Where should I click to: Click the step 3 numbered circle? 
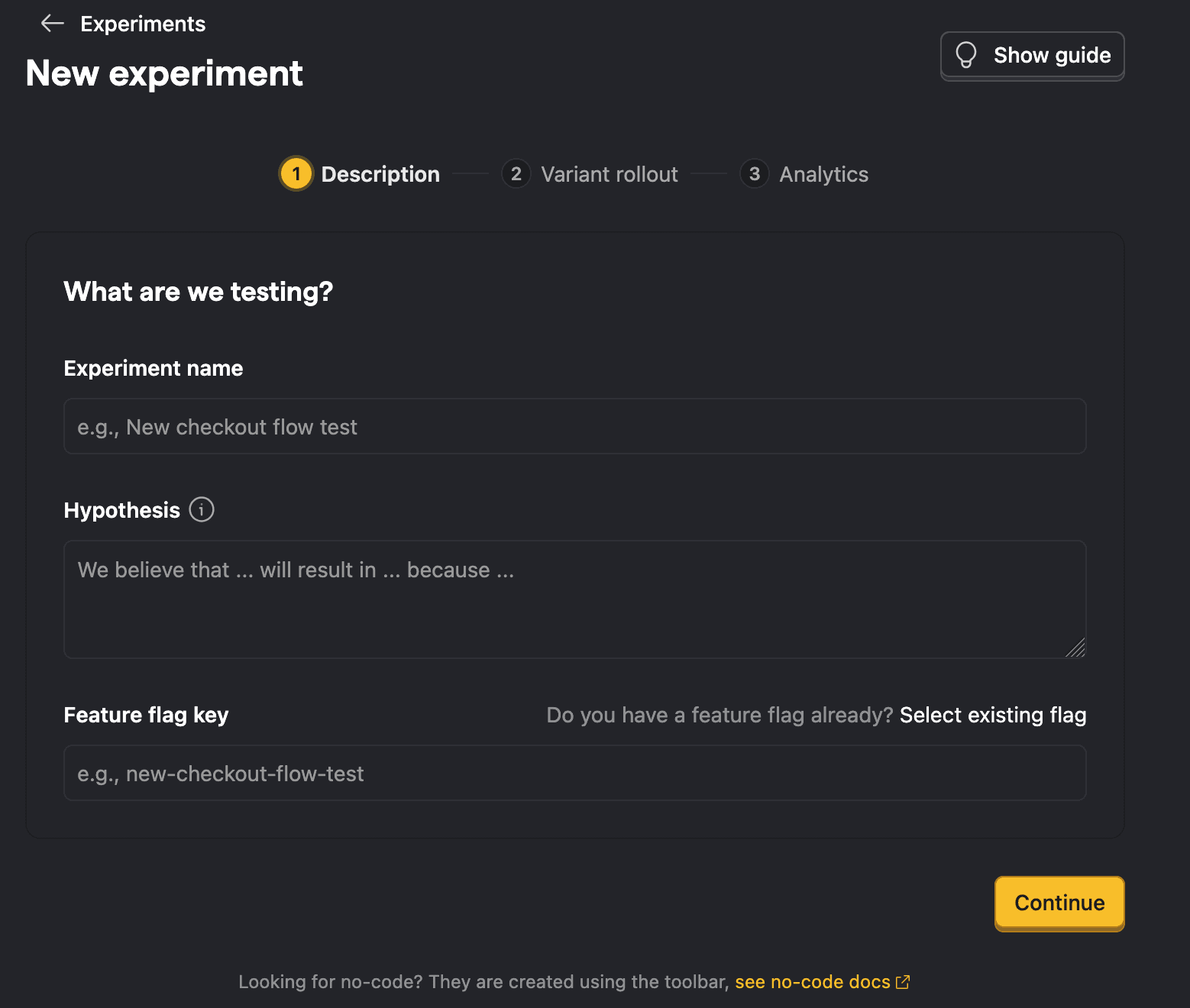(754, 173)
